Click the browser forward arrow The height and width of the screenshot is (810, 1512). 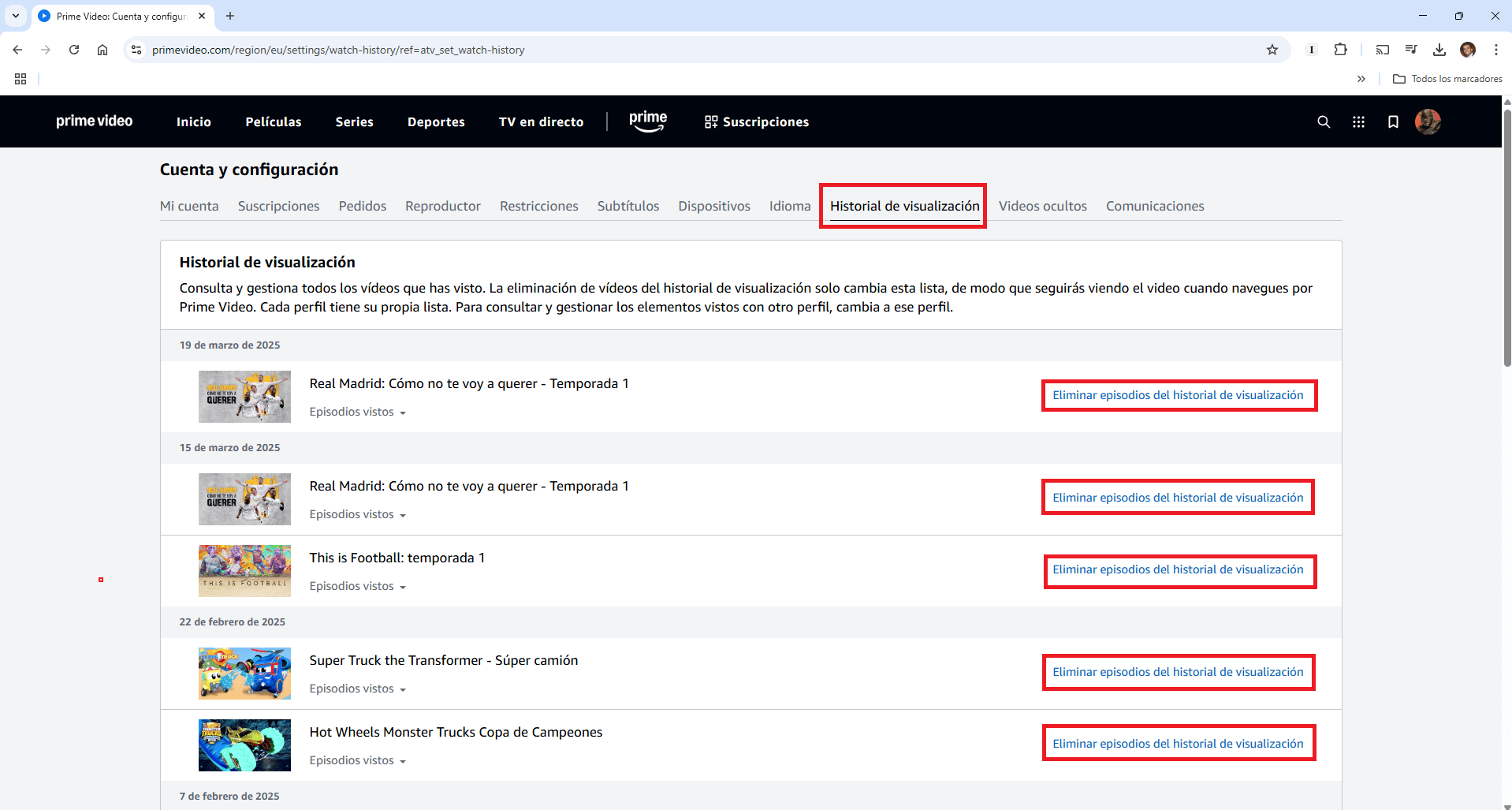(46, 50)
